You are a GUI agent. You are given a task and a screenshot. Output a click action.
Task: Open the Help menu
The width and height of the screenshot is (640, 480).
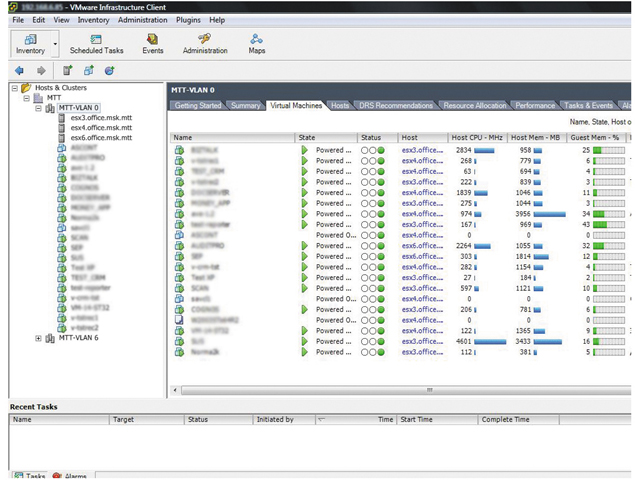[217, 20]
